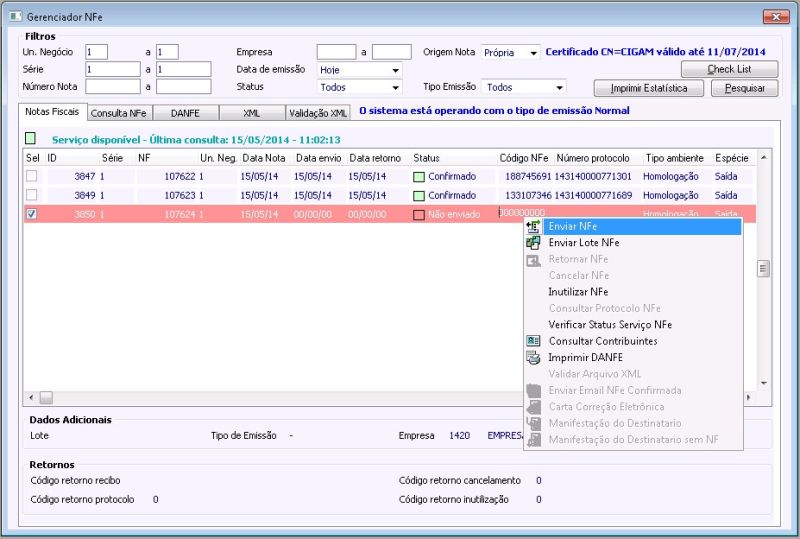Choose Verificar Status Serviço NFe
Screen dimensions: 800x539
tap(633, 325)
